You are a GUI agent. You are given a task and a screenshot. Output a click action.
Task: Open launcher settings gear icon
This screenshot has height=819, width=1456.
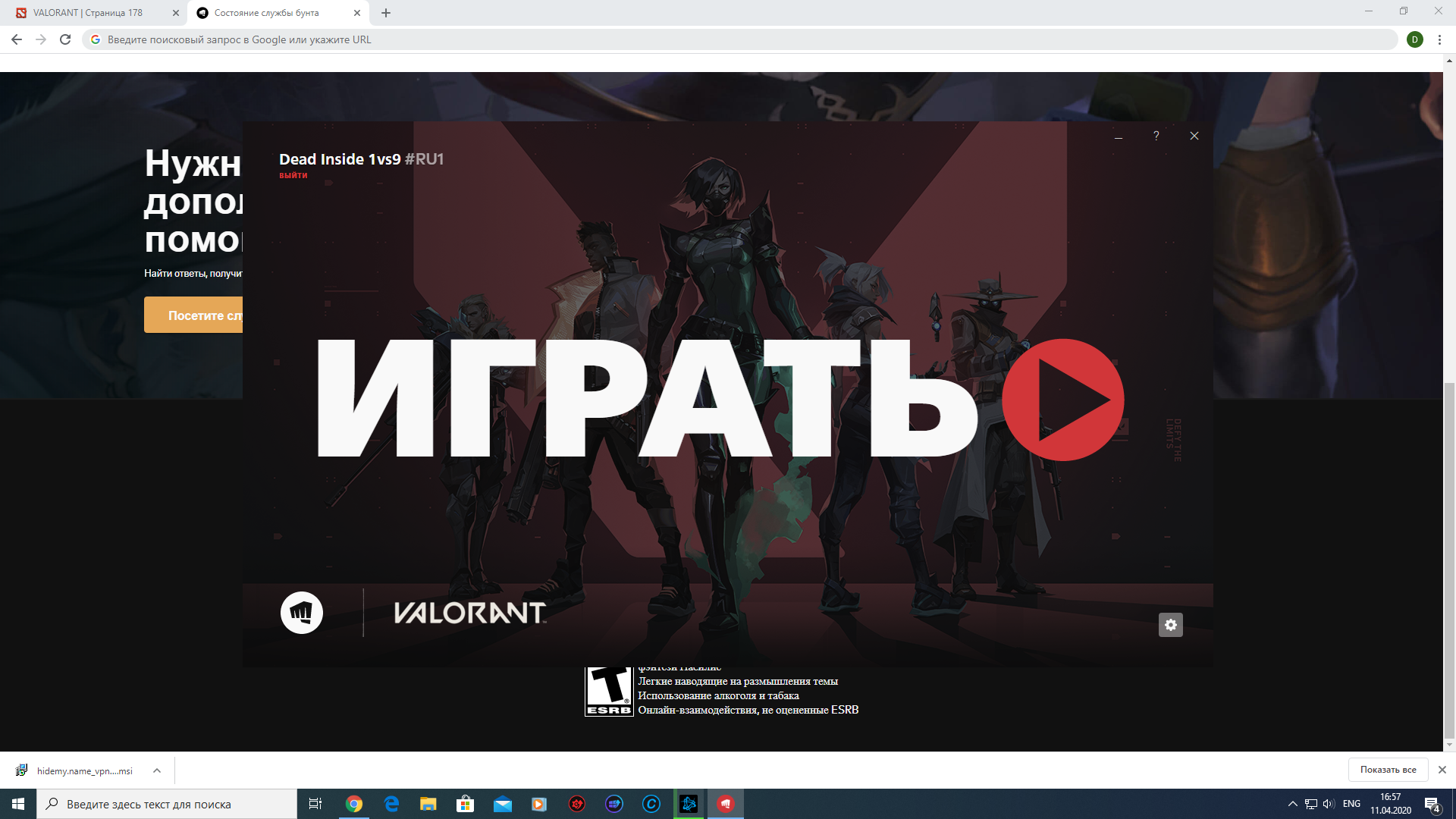(1170, 625)
